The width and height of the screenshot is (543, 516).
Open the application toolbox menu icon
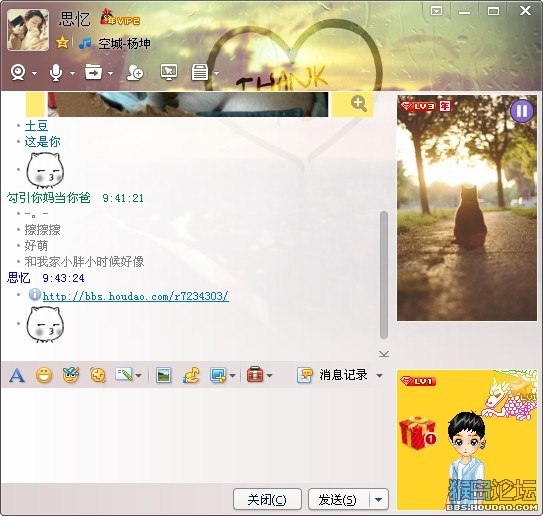pyautogui.click(x=255, y=375)
